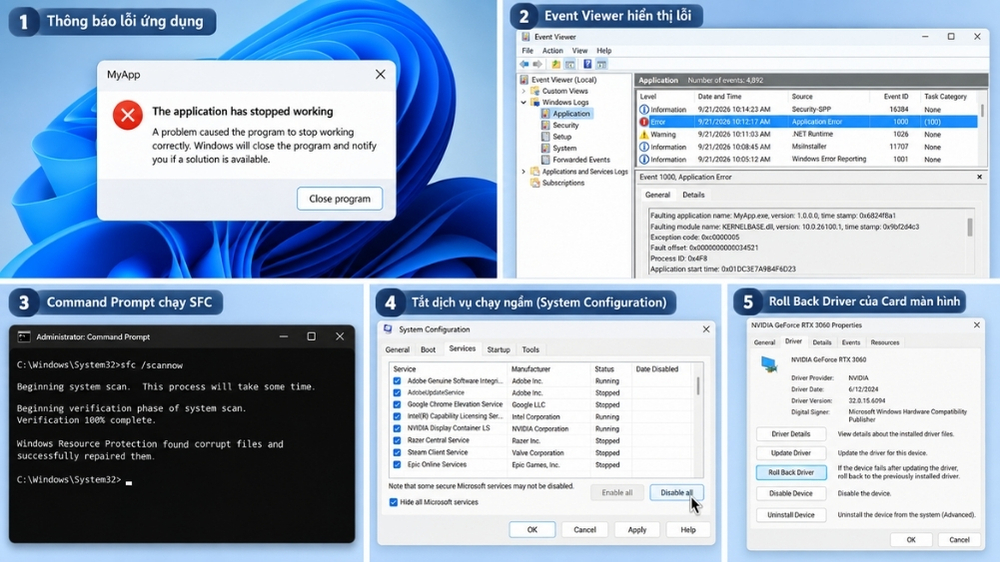This screenshot has height=562, width=1000.
Task: Open the Action menu in Event Viewer
Action: click(x=552, y=50)
